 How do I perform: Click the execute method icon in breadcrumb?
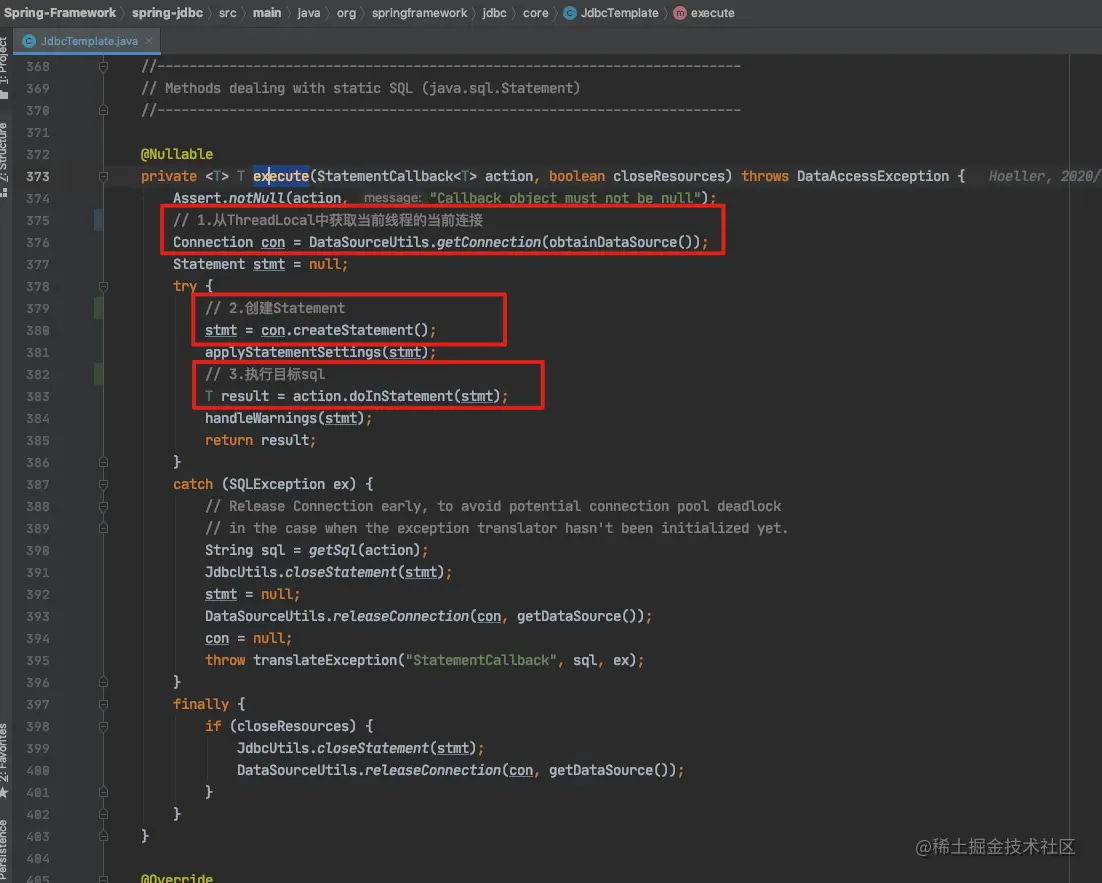tap(680, 13)
